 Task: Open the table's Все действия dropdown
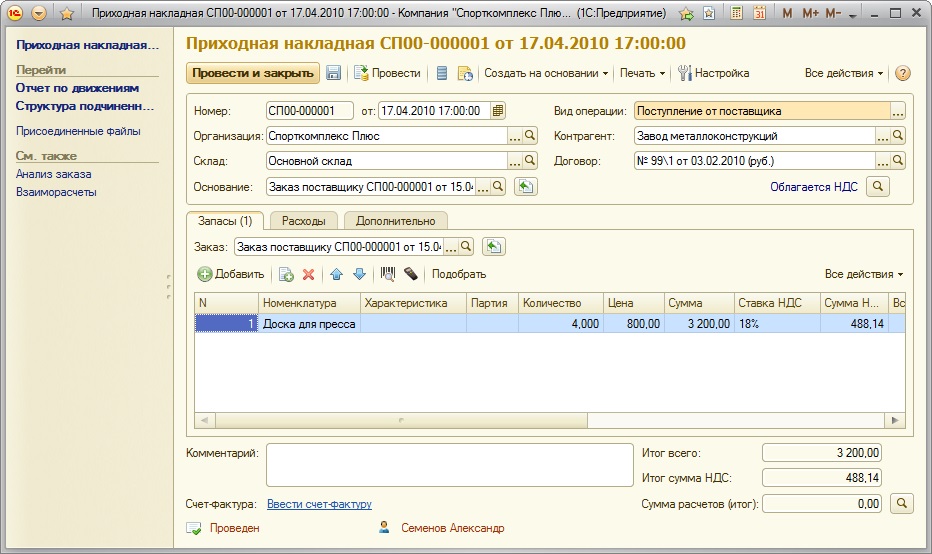(864, 274)
